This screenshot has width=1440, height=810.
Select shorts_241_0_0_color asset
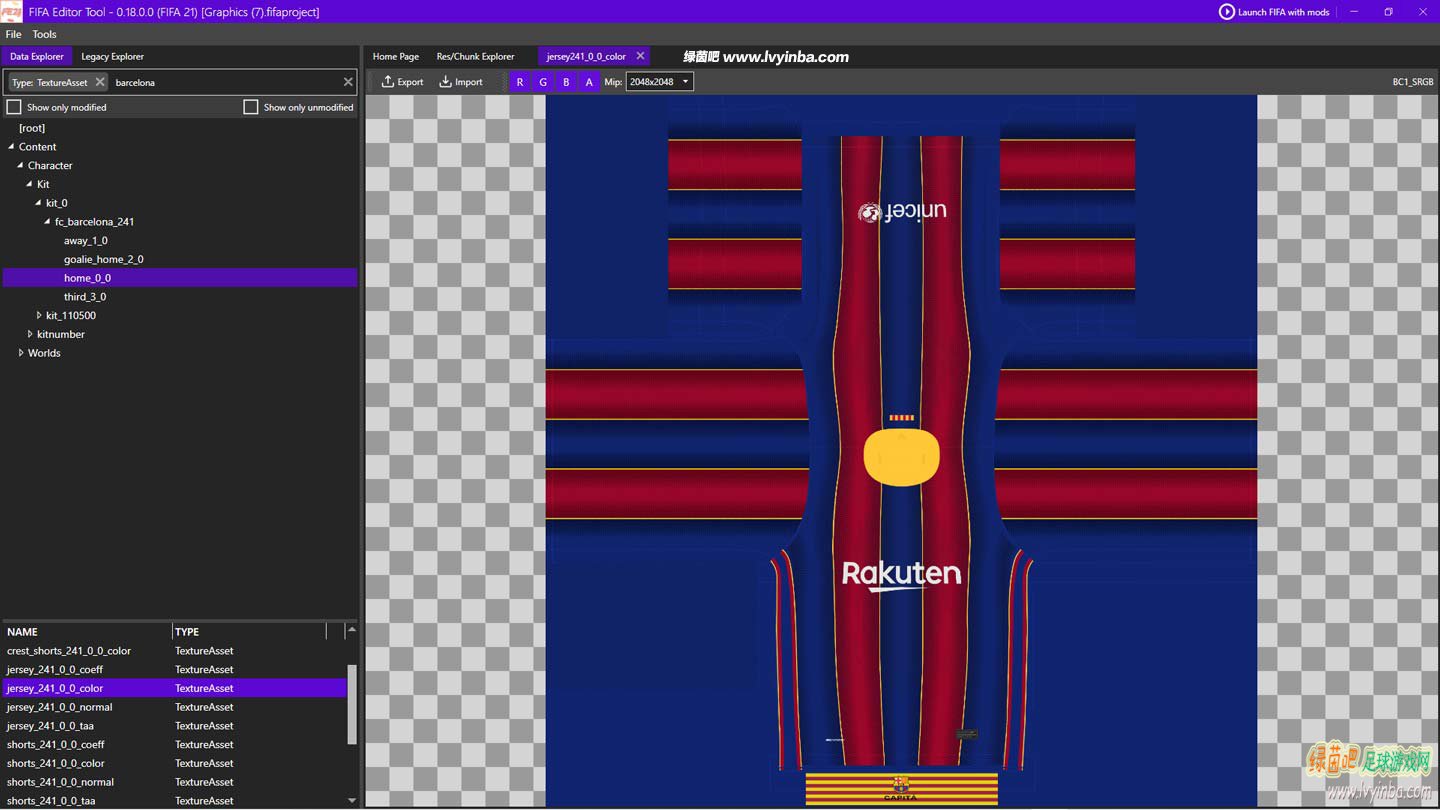(x=175, y=763)
